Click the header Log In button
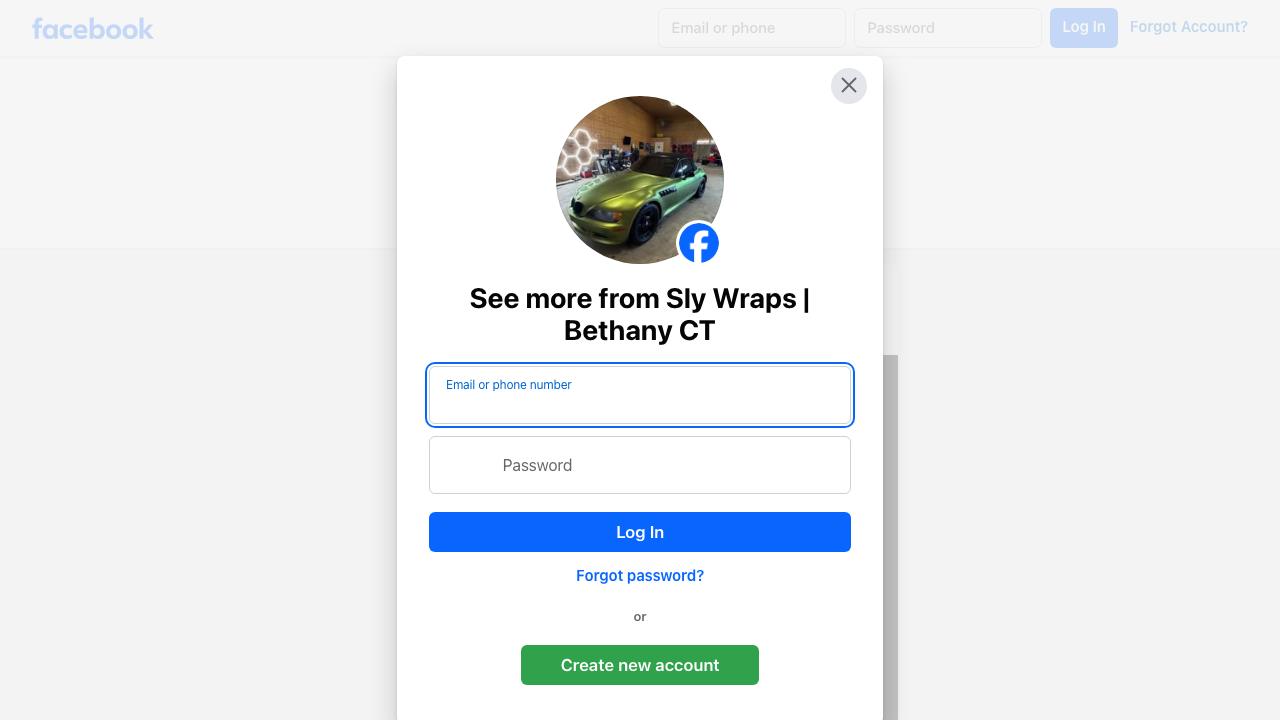Viewport: 1280px width, 720px height. point(1084,27)
